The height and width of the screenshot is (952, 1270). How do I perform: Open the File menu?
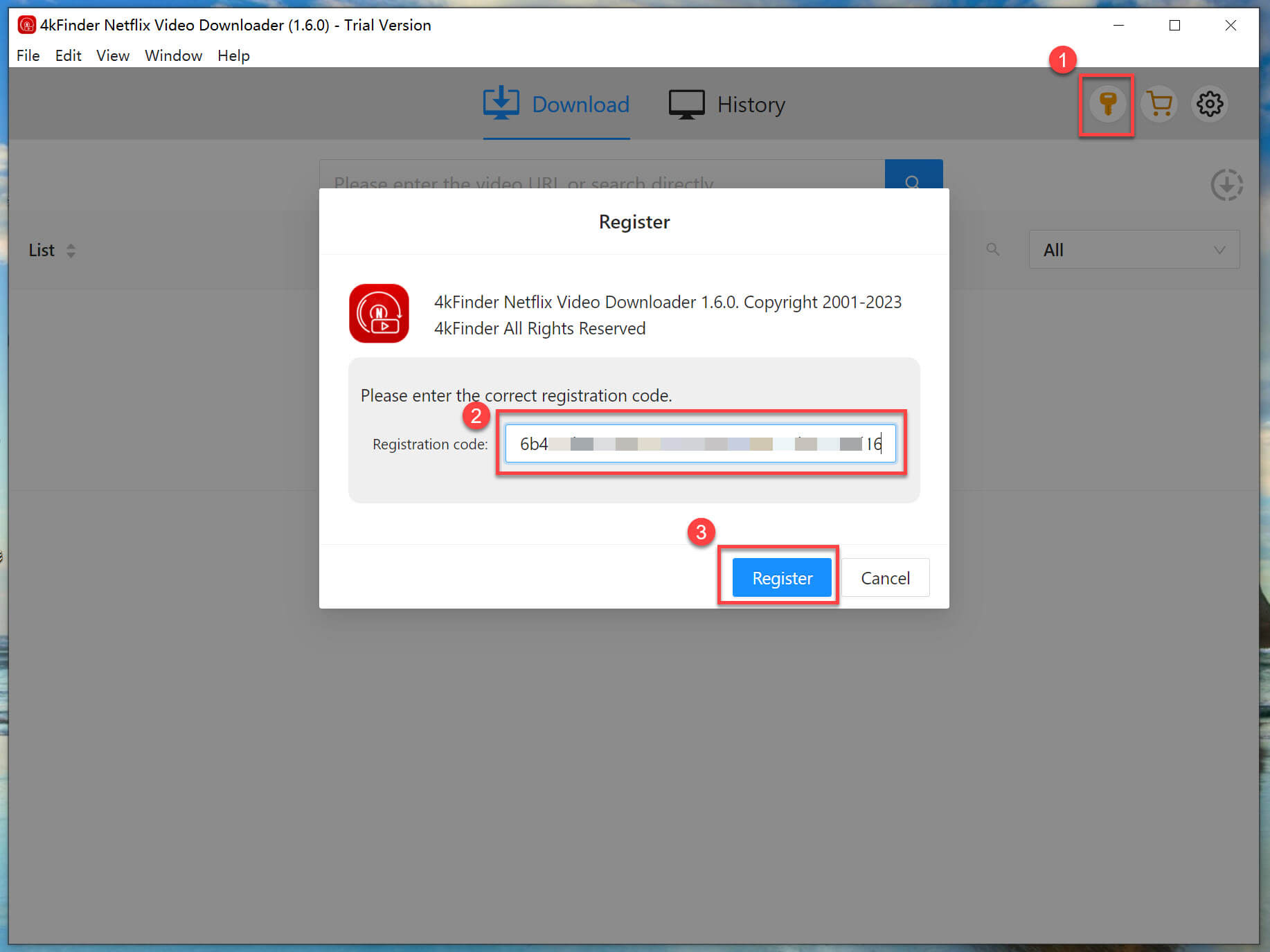point(28,55)
